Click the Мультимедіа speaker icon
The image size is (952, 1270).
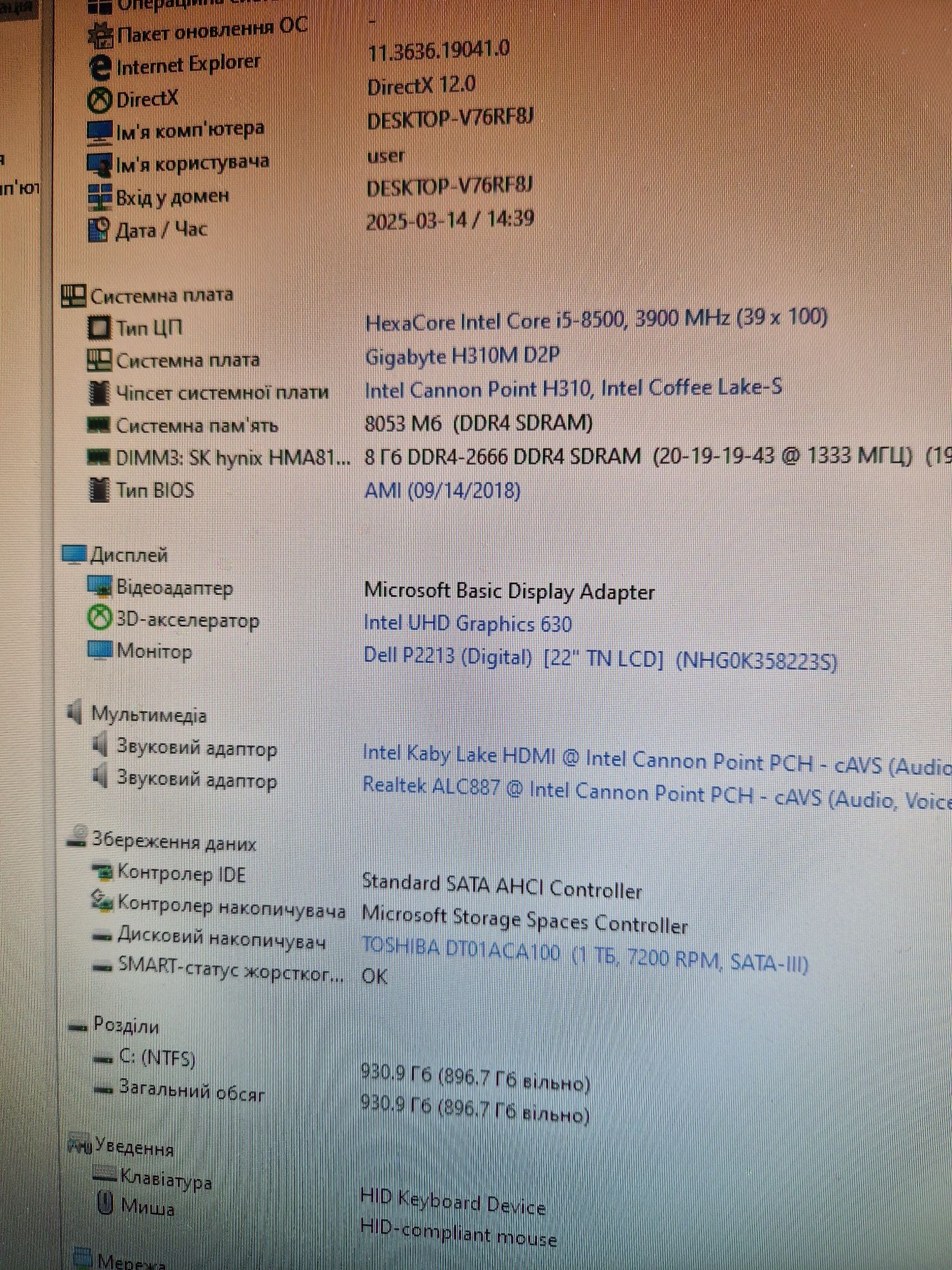(x=75, y=712)
